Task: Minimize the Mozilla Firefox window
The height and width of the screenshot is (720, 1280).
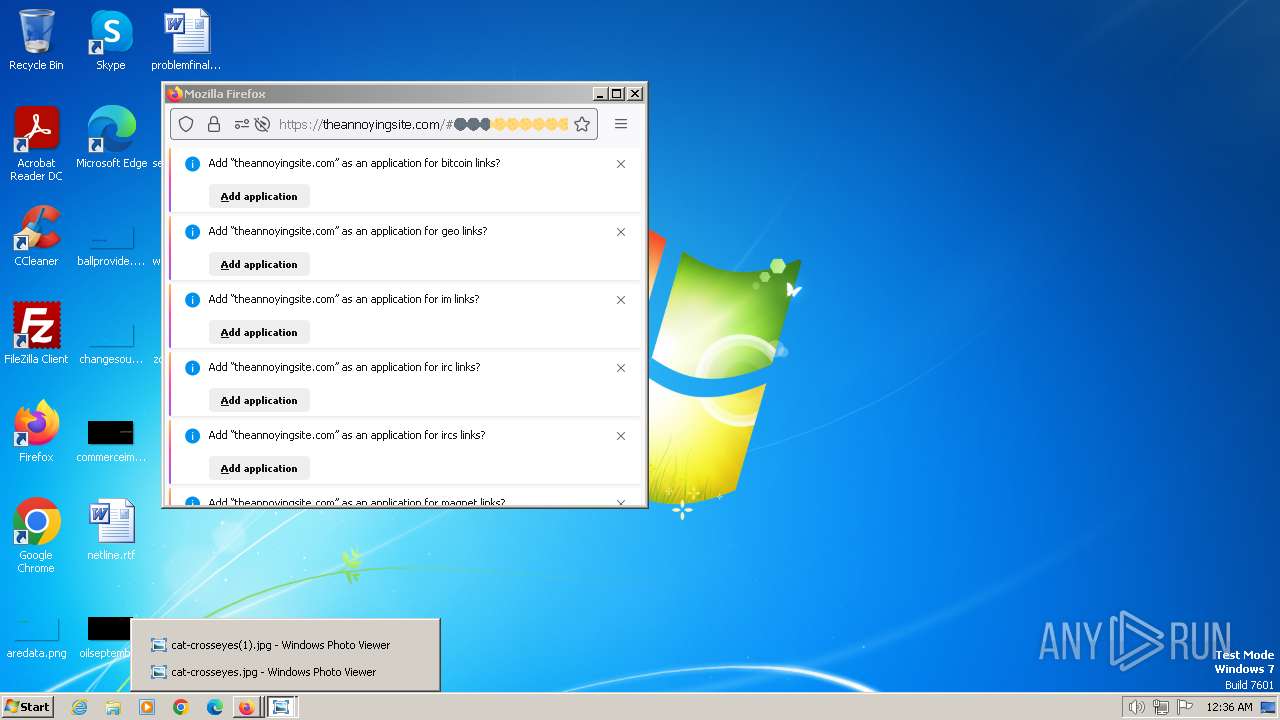Action: tap(600, 94)
